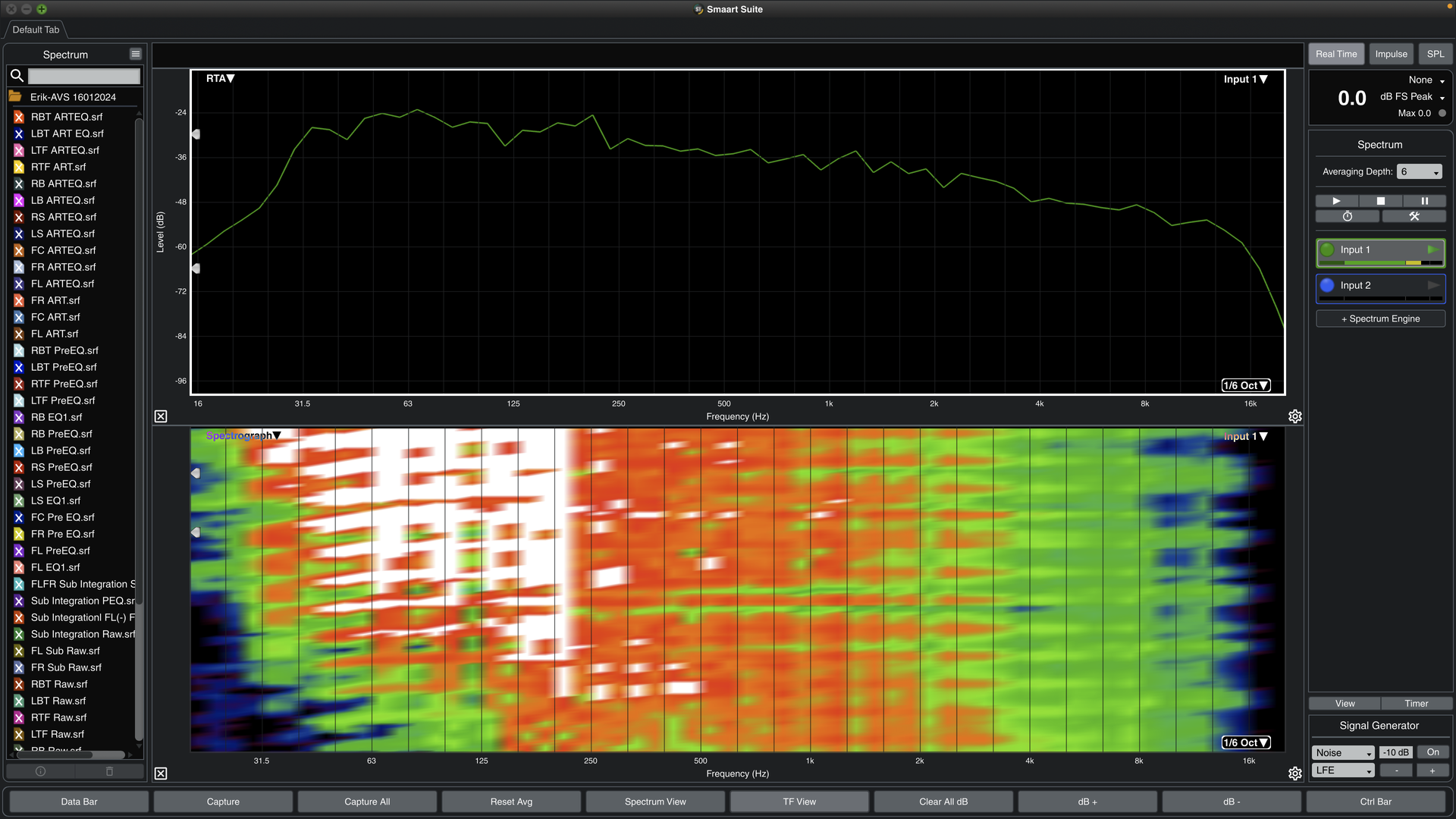Click the trash icon below file list
1456x819 pixels.
pos(109,771)
